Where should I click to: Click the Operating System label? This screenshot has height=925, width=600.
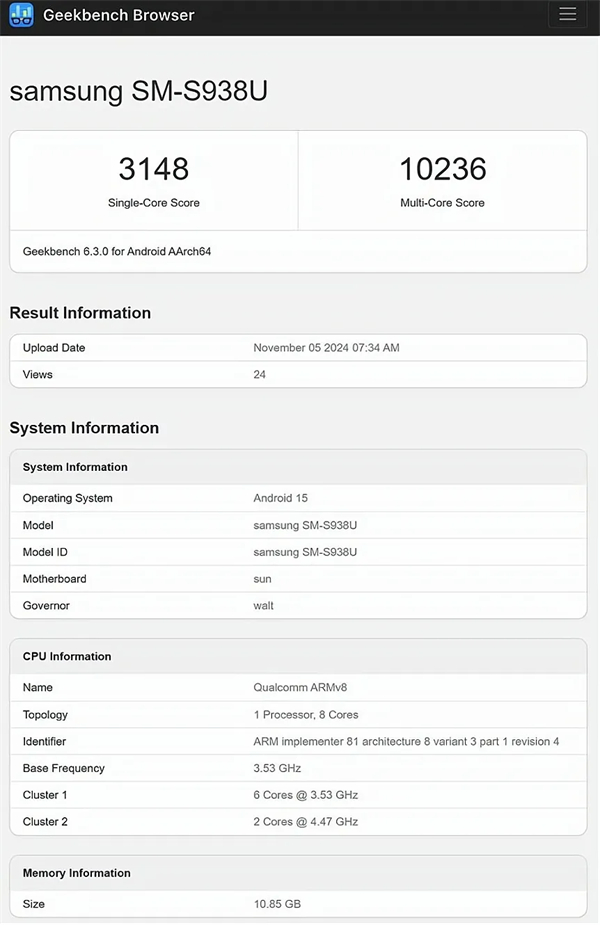(67, 498)
